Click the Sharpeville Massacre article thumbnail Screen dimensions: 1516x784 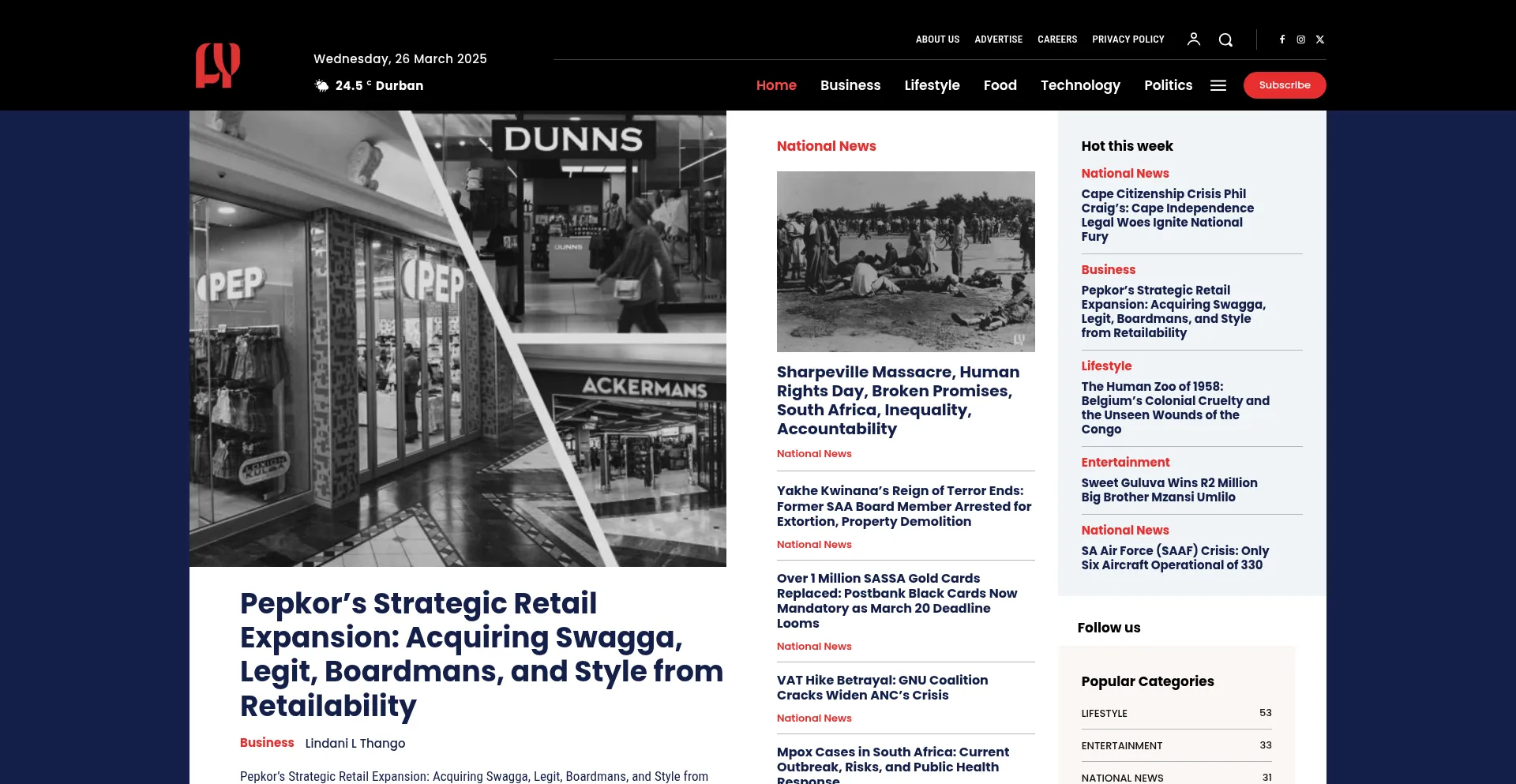(x=905, y=261)
